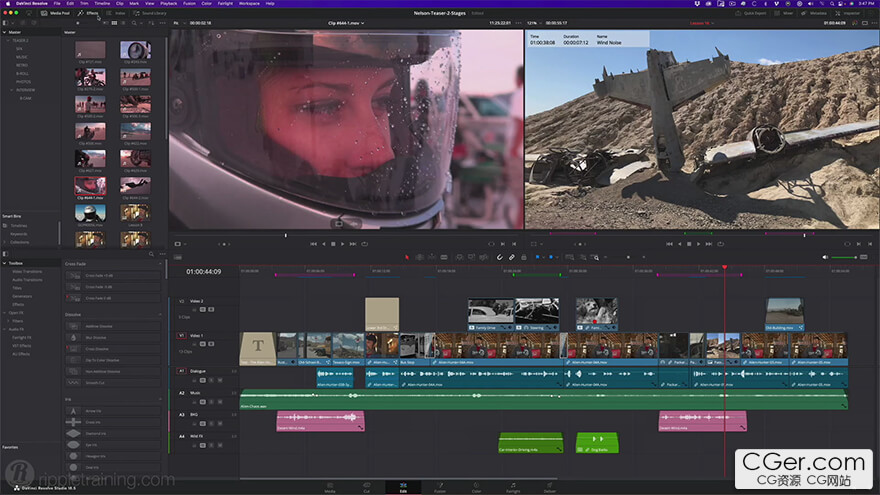The image size is (880, 495).
Task: Expand the Open FX category
Action: [7, 312]
